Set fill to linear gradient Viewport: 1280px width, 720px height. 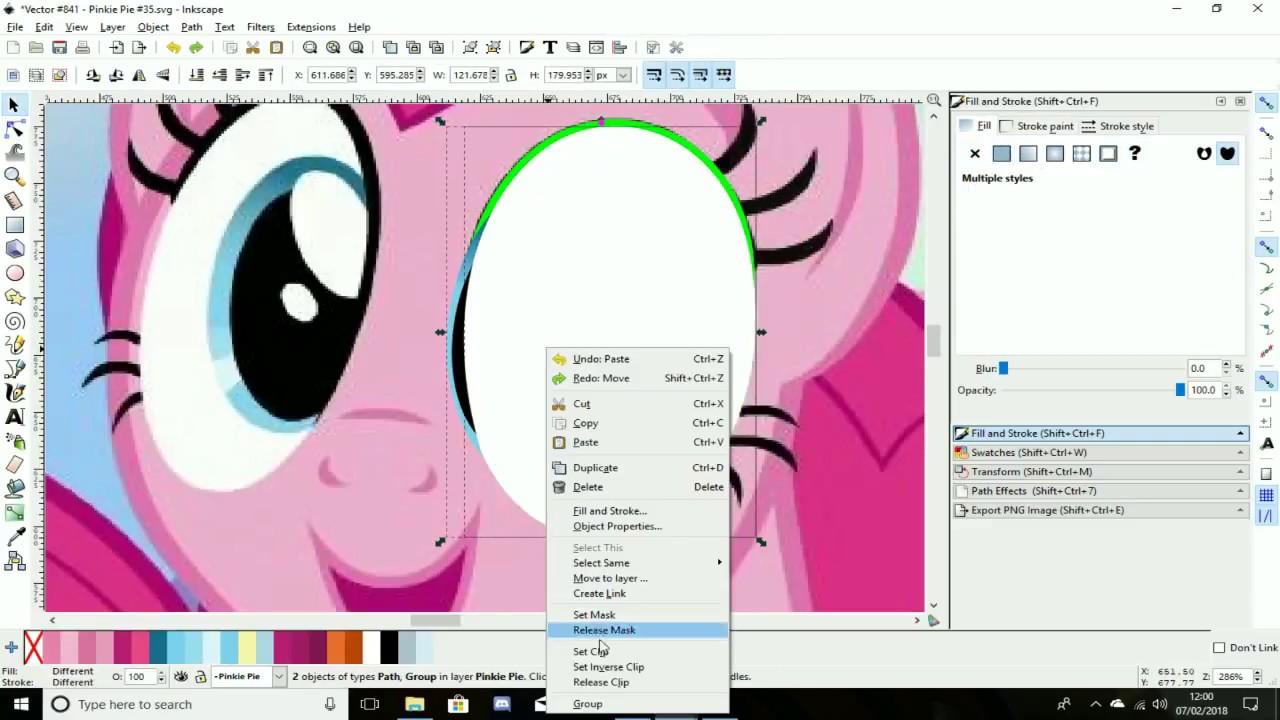click(x=1028, y=153)
